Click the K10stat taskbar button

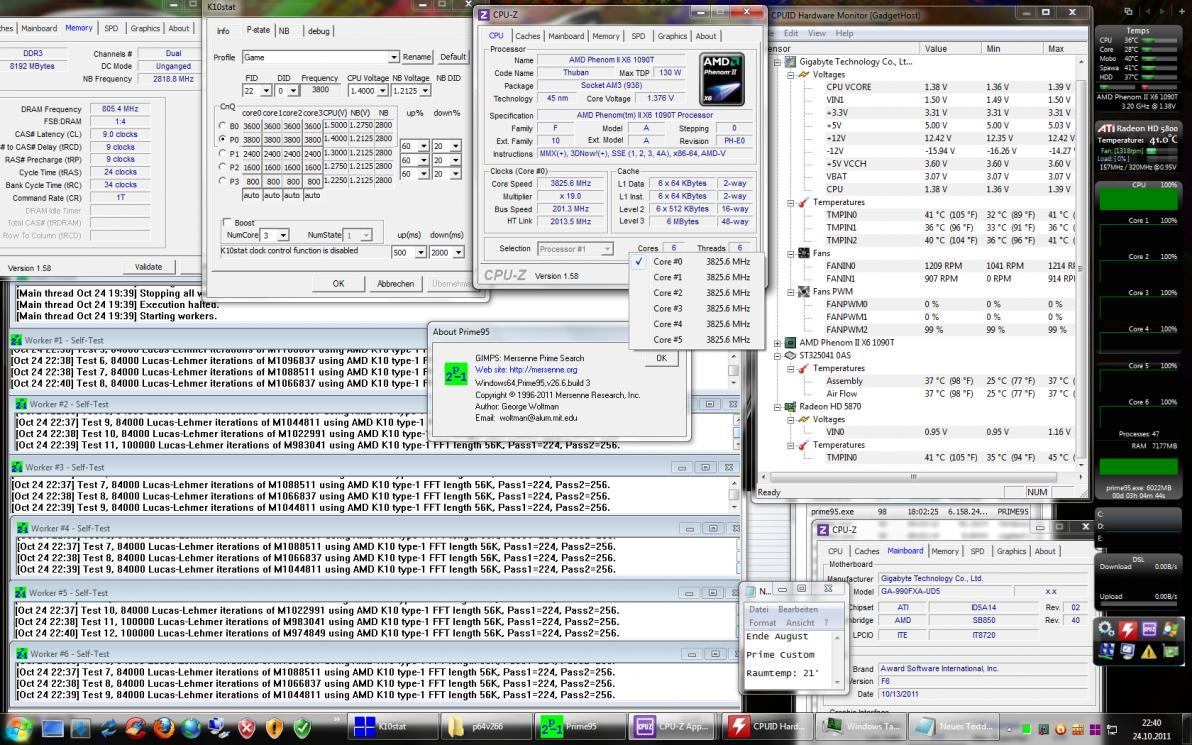(x=394, y=727)
